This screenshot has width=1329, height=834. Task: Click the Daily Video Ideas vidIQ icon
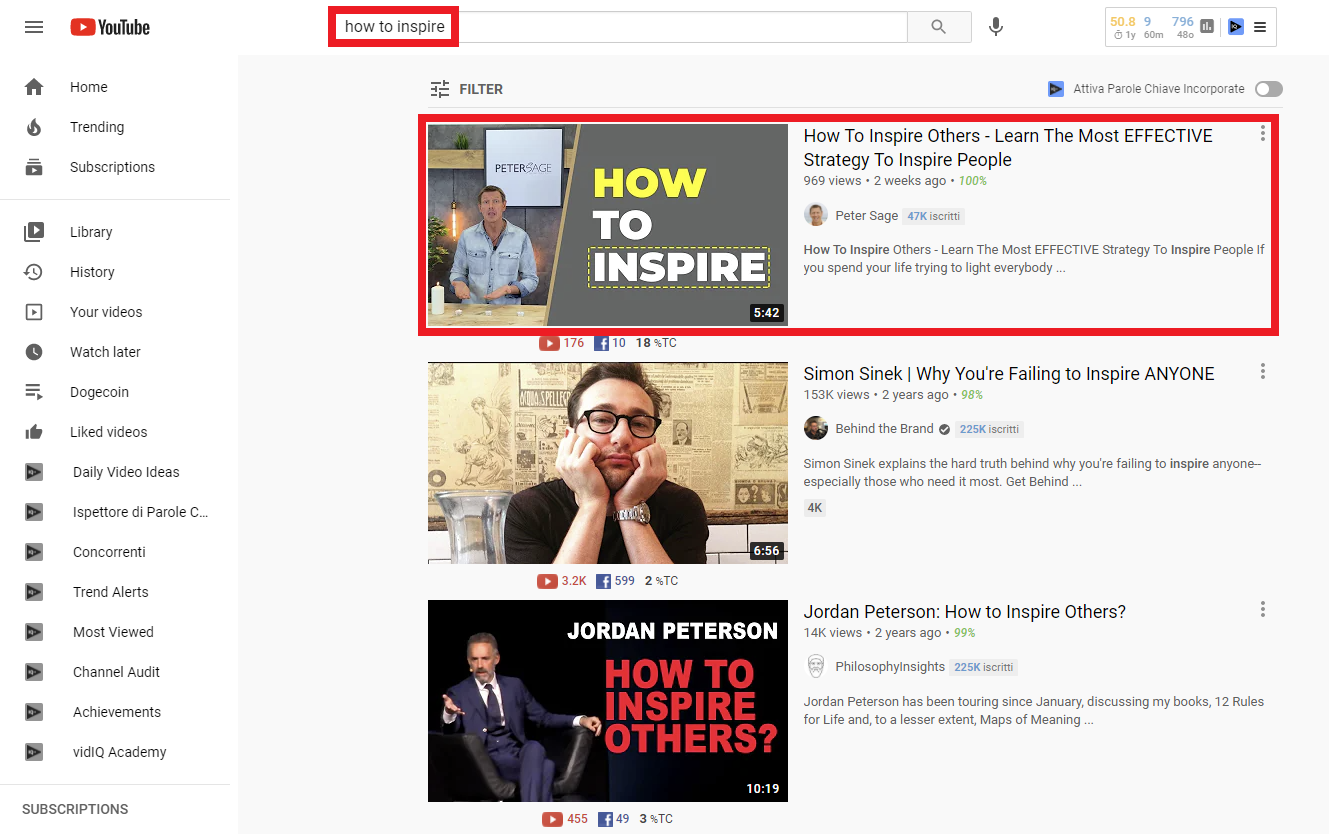tap(34, 472)
